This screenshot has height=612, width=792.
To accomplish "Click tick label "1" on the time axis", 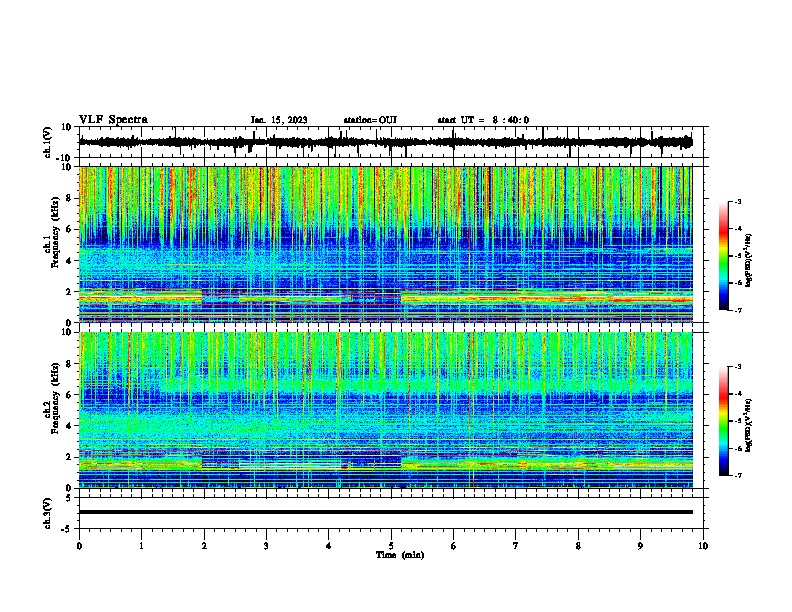I will click(x=141, y=546).
